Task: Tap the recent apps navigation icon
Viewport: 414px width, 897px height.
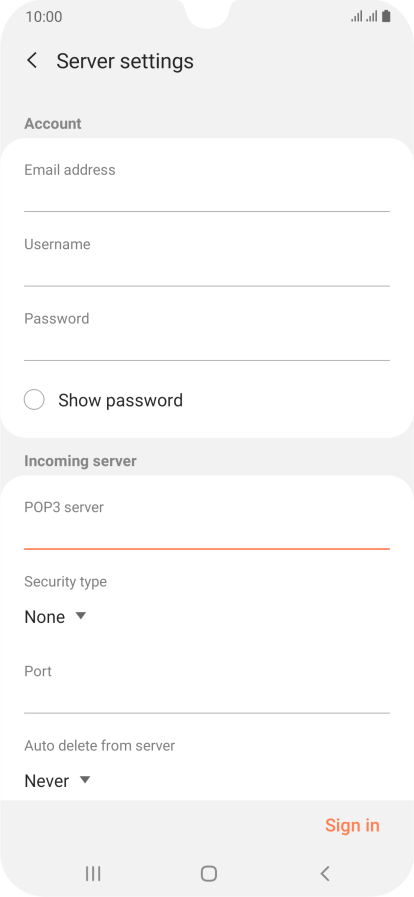Action: 93,873
